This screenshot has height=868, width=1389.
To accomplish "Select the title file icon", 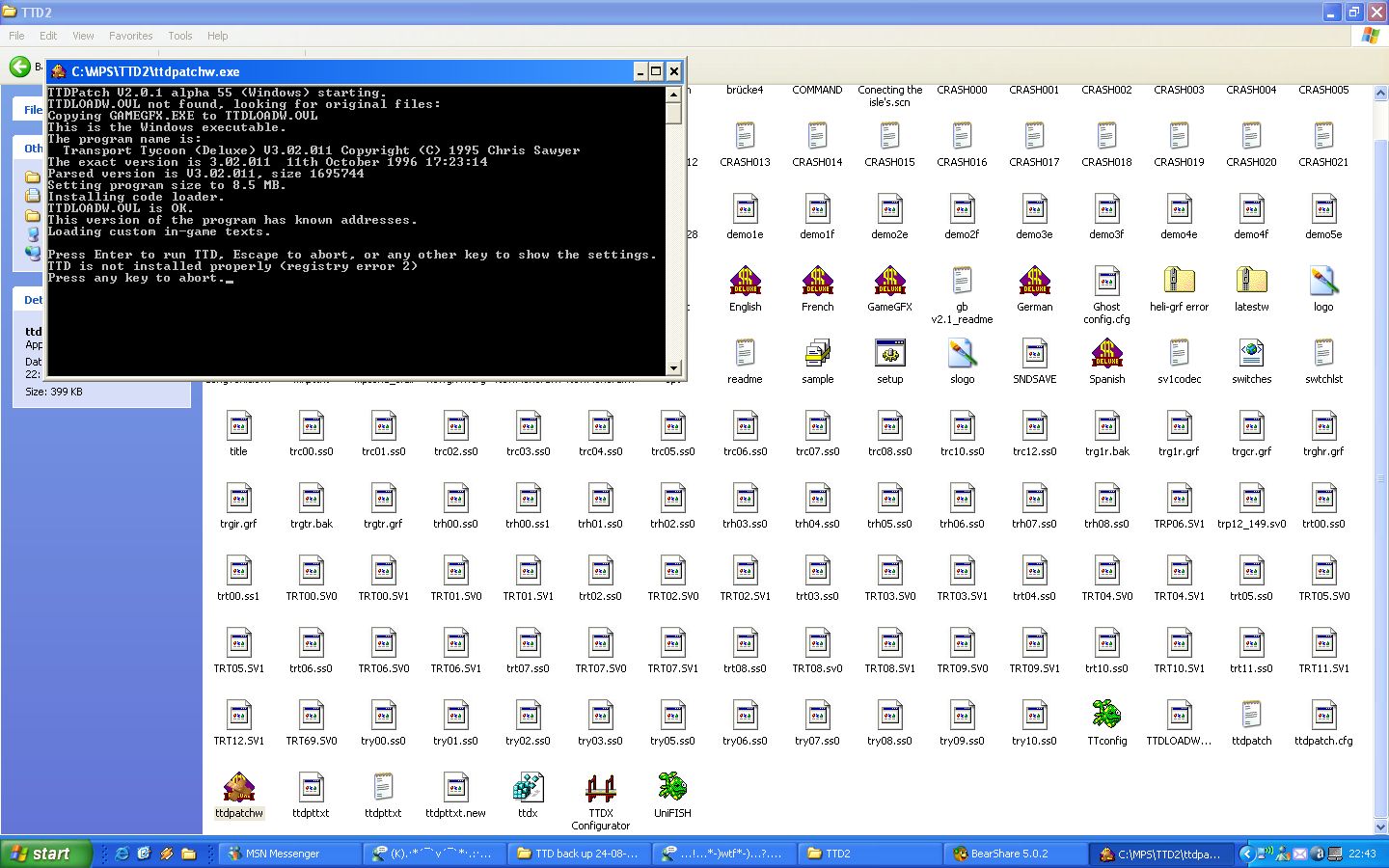I will pyautogui.click(x=238, y=425).
